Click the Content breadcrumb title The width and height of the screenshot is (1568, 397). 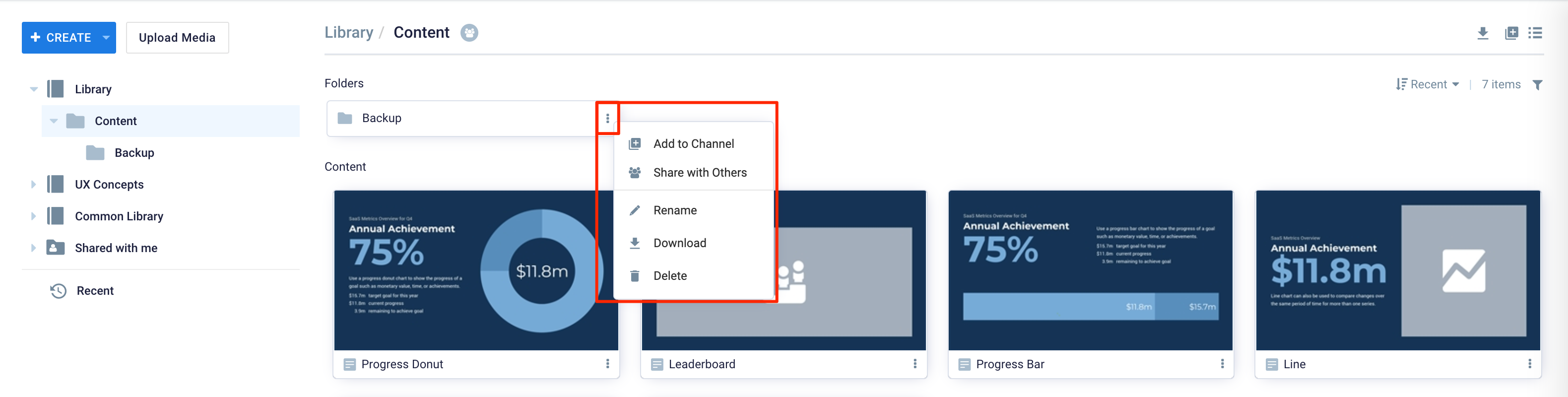(421, 32)
